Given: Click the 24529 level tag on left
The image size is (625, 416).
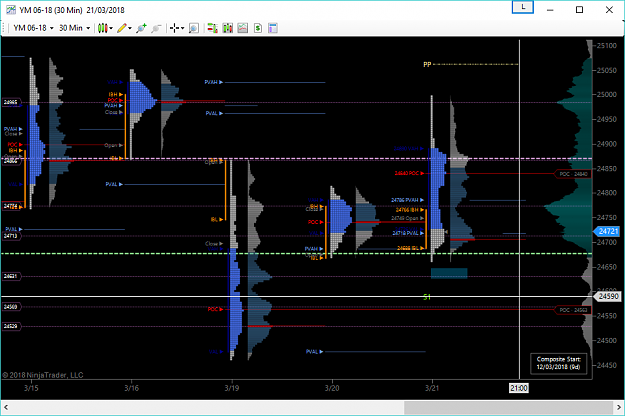Looking at the screenshot, I should click(11, 326).
